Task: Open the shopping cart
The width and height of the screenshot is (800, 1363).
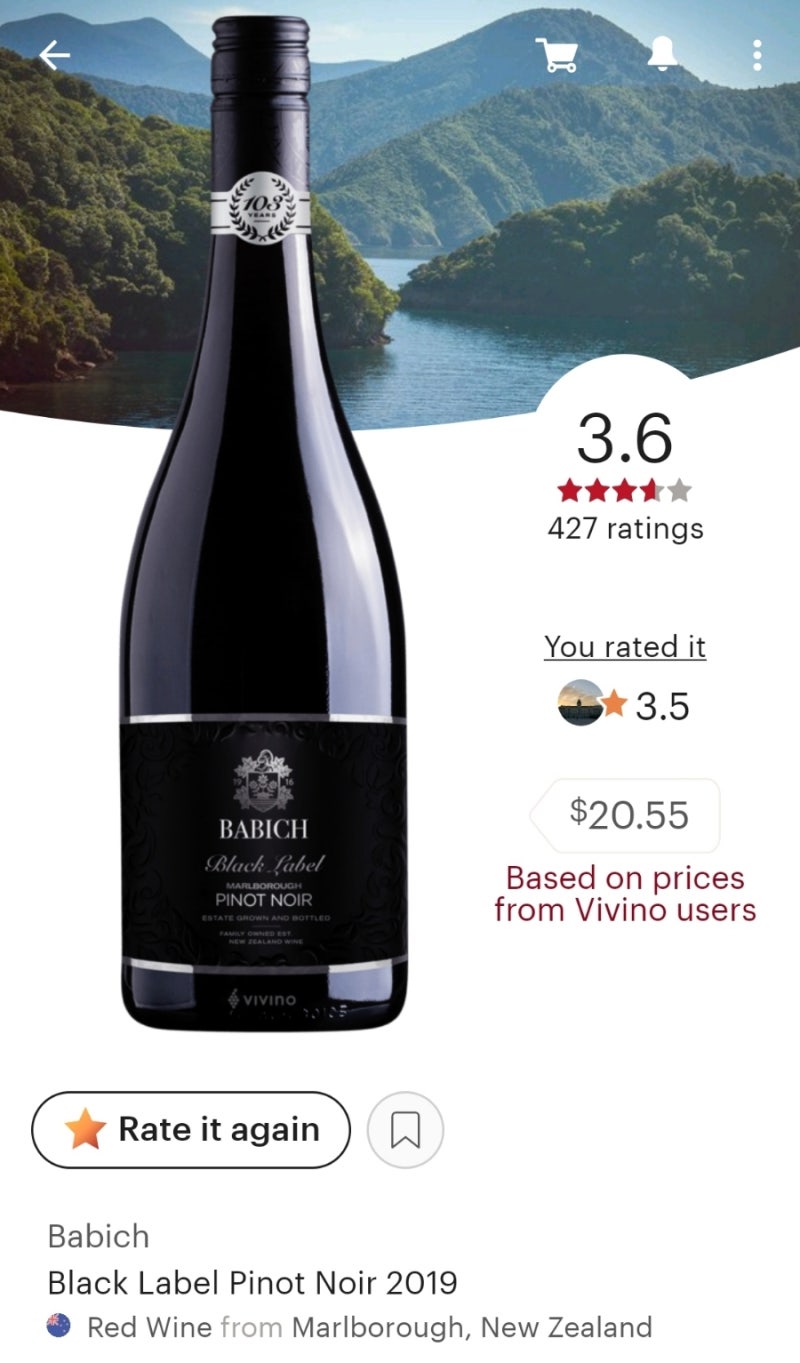Action: 557,55
